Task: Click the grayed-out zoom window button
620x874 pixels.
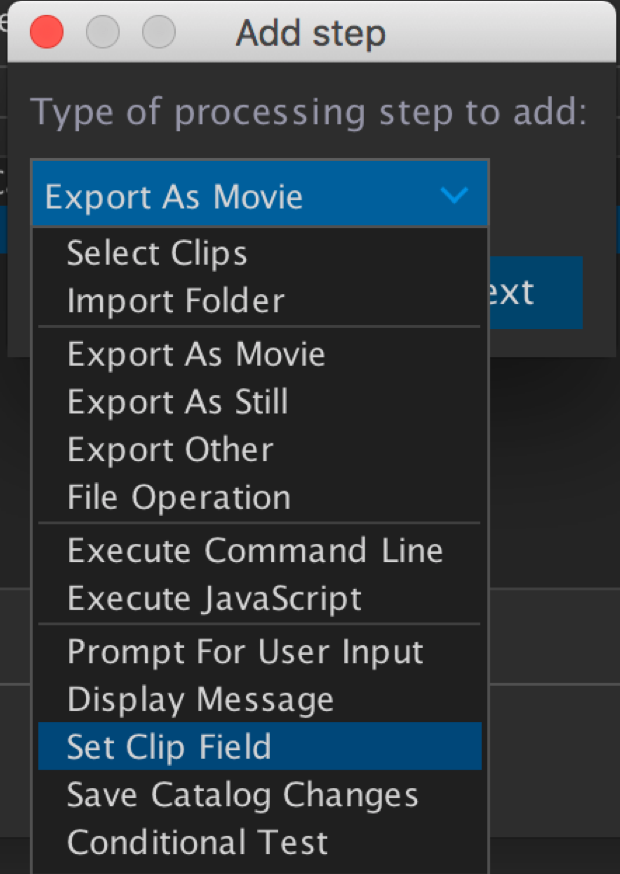Action: pyautogui.click(x=159, y=33)
